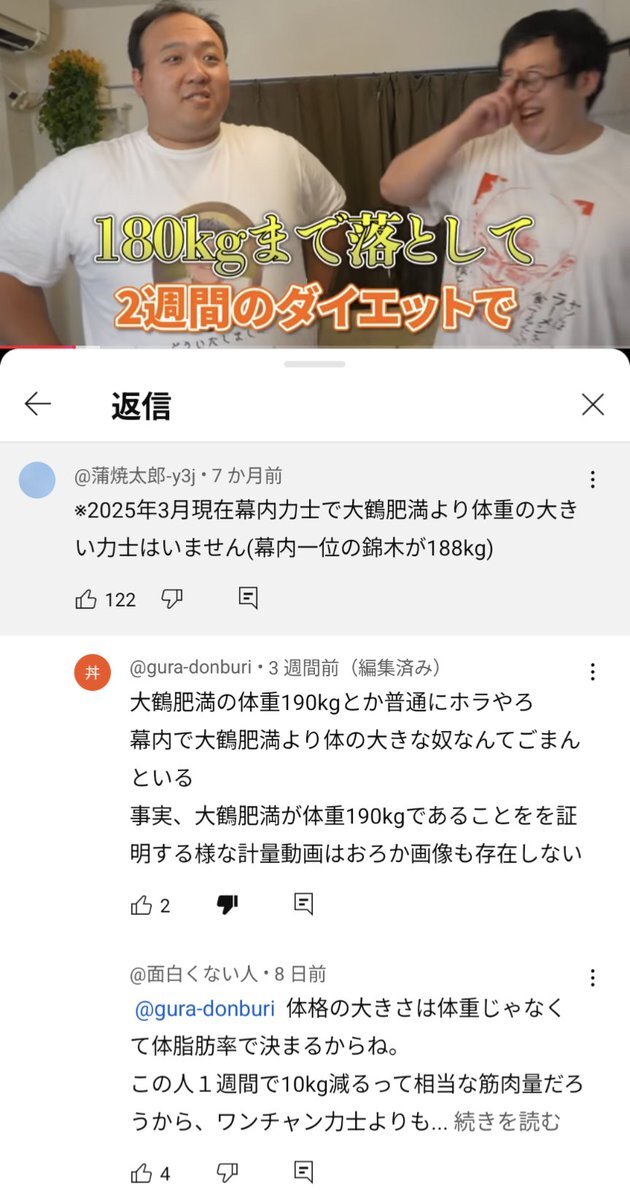Reply to gura-donburi's comment
The width and height of the screenshot is (630, 1199).
[x=304, y=905]
